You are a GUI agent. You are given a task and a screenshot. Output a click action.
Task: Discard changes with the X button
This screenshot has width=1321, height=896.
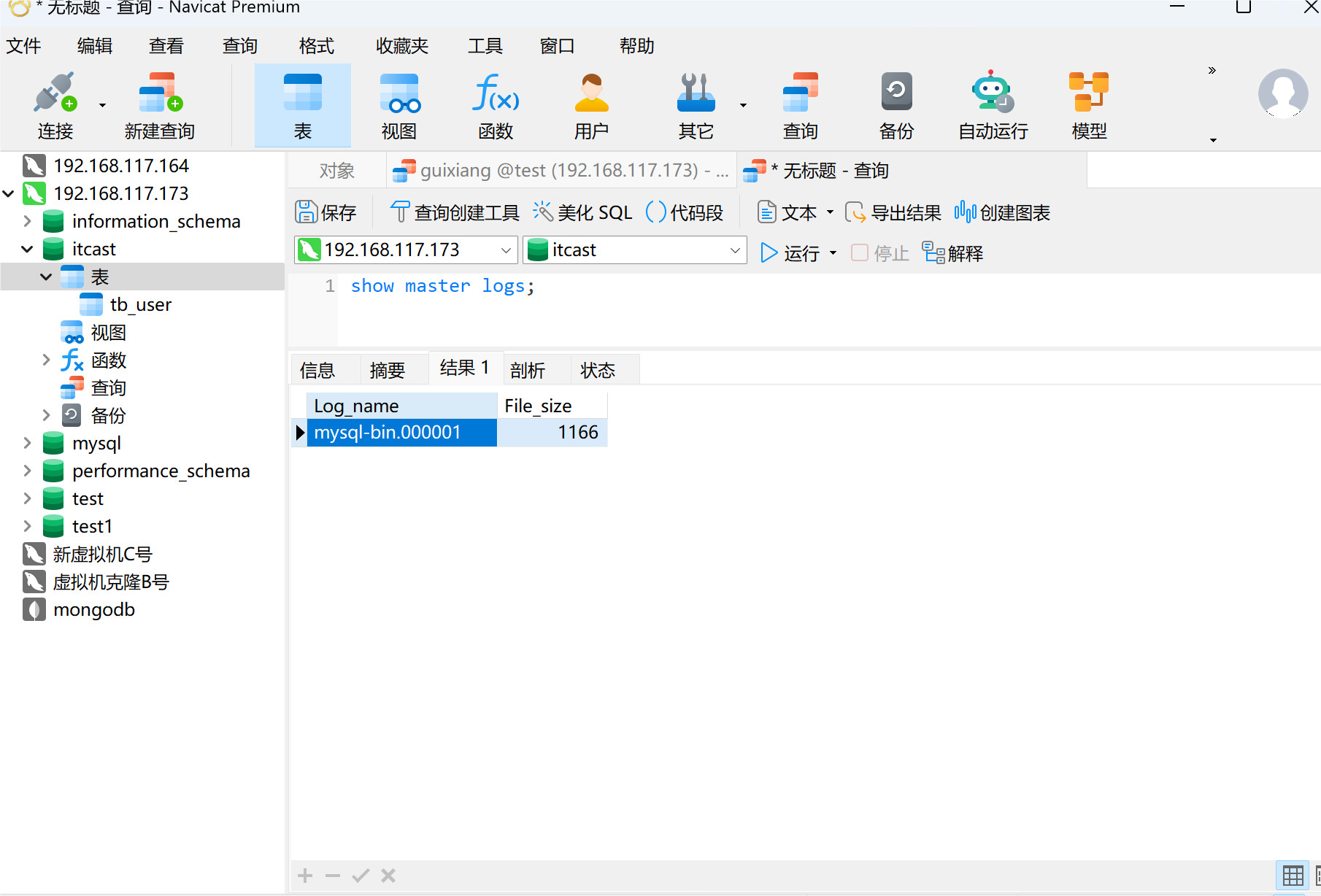[388, 876]
